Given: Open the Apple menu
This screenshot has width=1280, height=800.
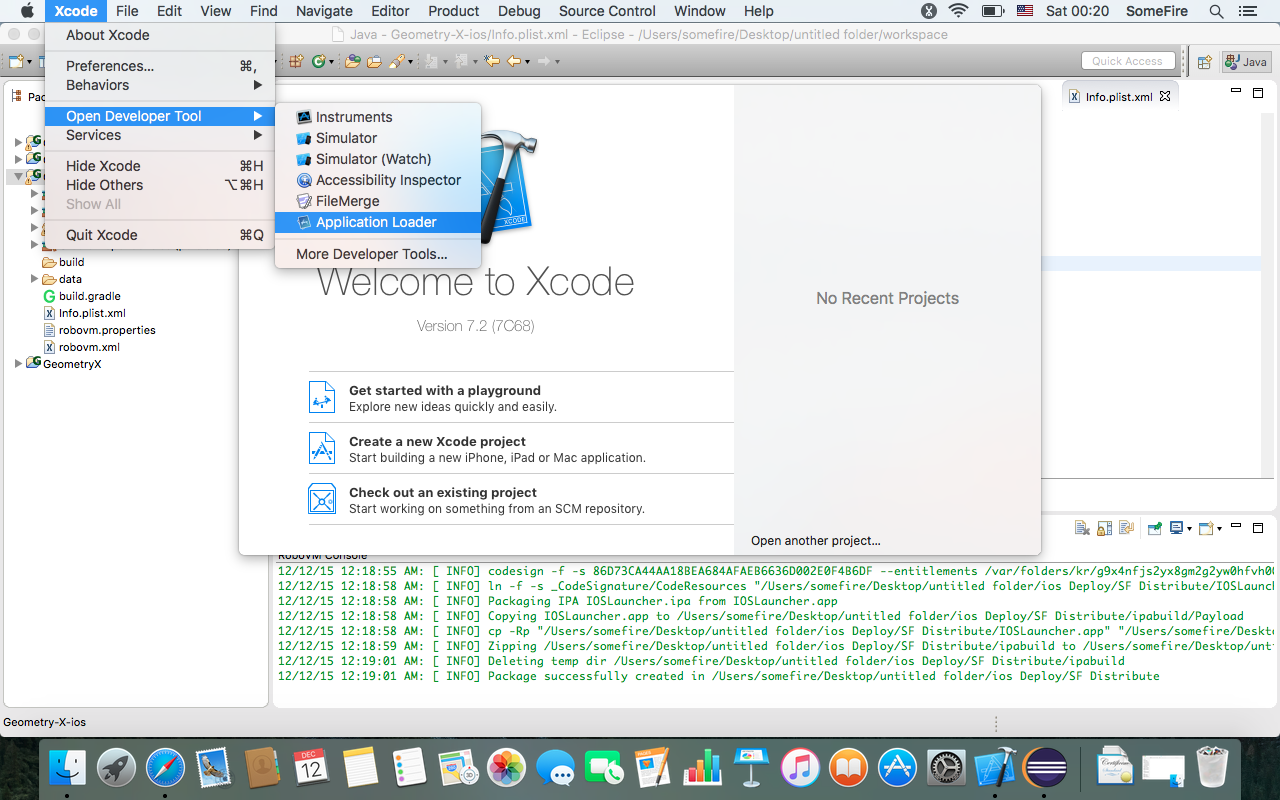Looking at the screenshot, I should (x=27, y=11).
